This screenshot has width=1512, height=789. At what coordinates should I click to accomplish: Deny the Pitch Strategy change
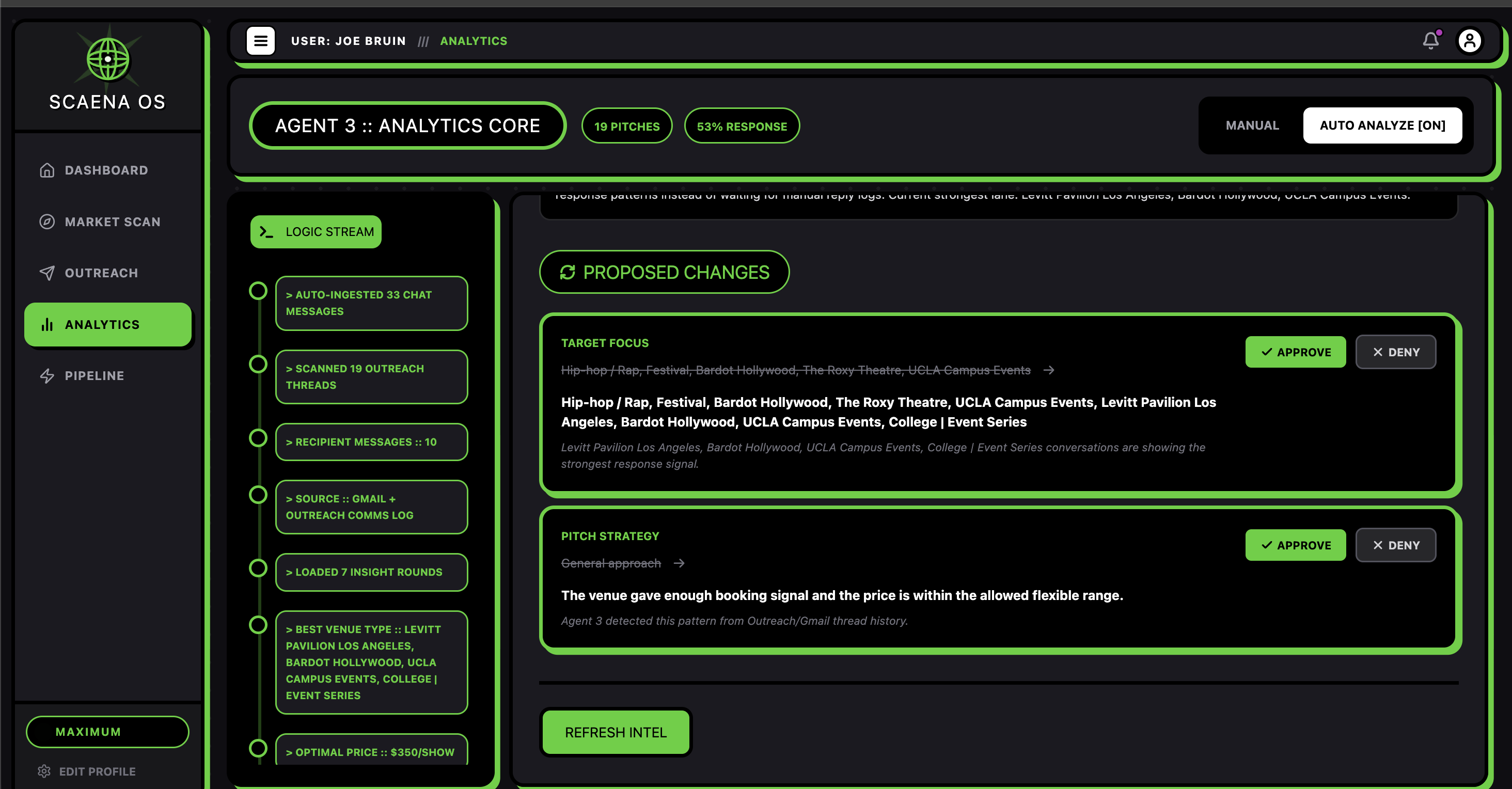tap(1395, 545)
